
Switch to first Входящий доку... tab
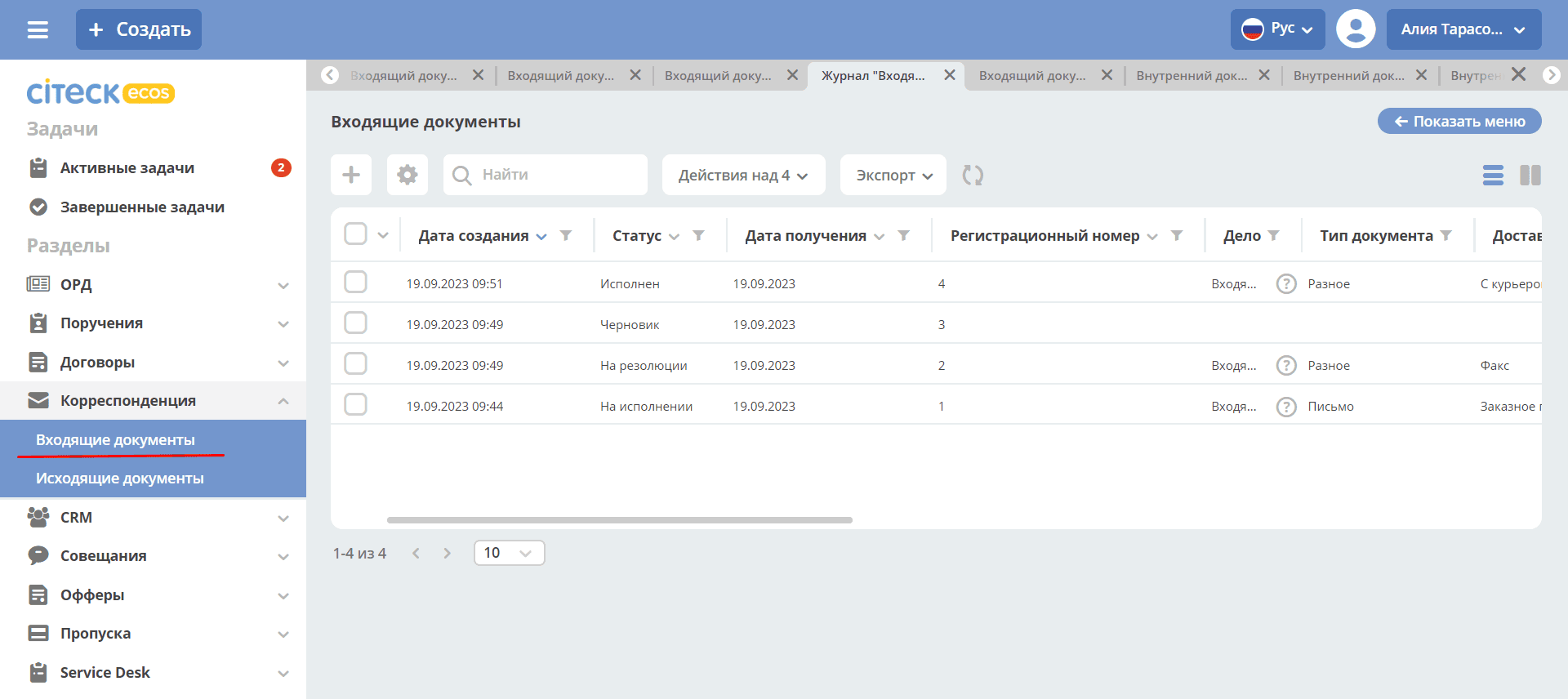tap(403, 75)
